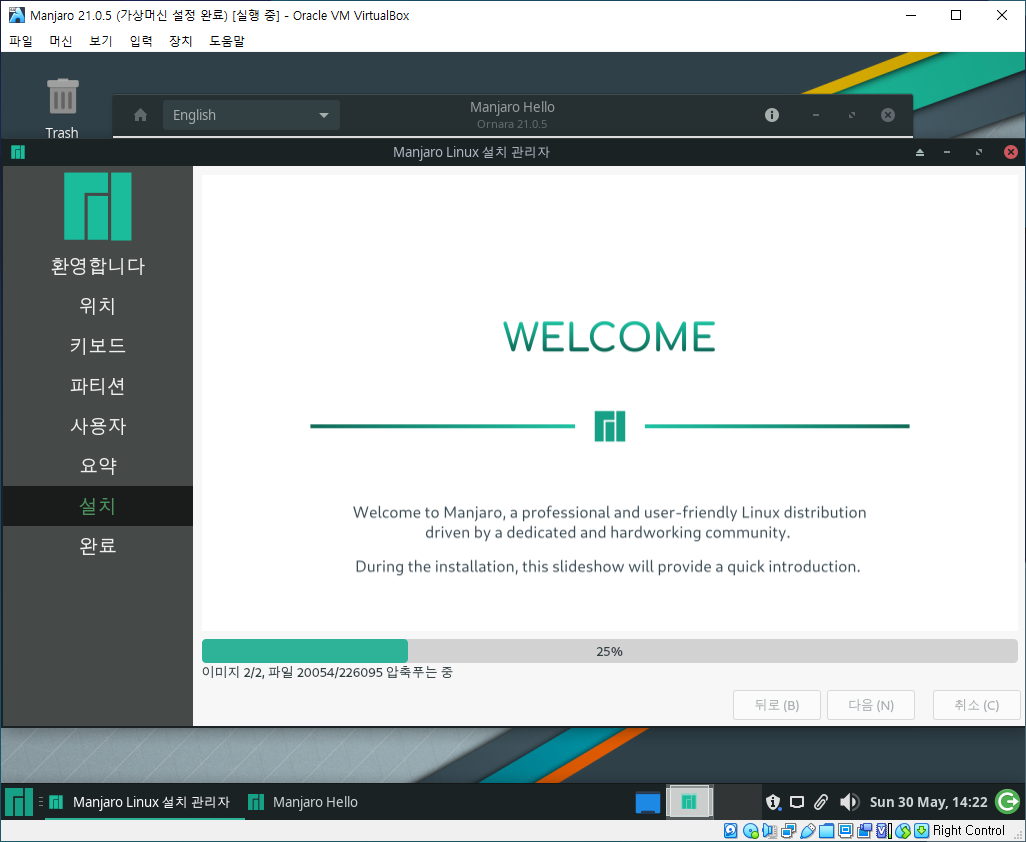Click VirtualBox CPU virtualization status icon
Image resolution: width=1026 pixels, height=842 pixels.
point(883,831)
